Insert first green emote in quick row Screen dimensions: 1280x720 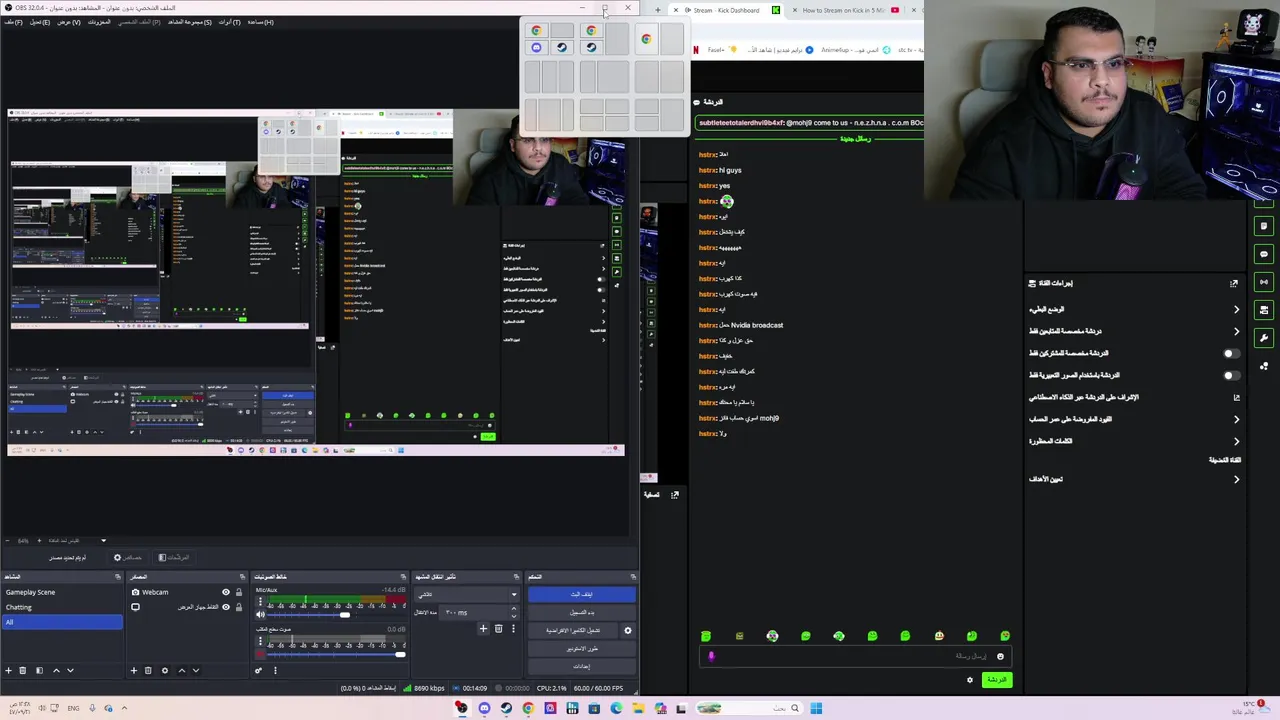pyautogui.click(x=706, y=636)
